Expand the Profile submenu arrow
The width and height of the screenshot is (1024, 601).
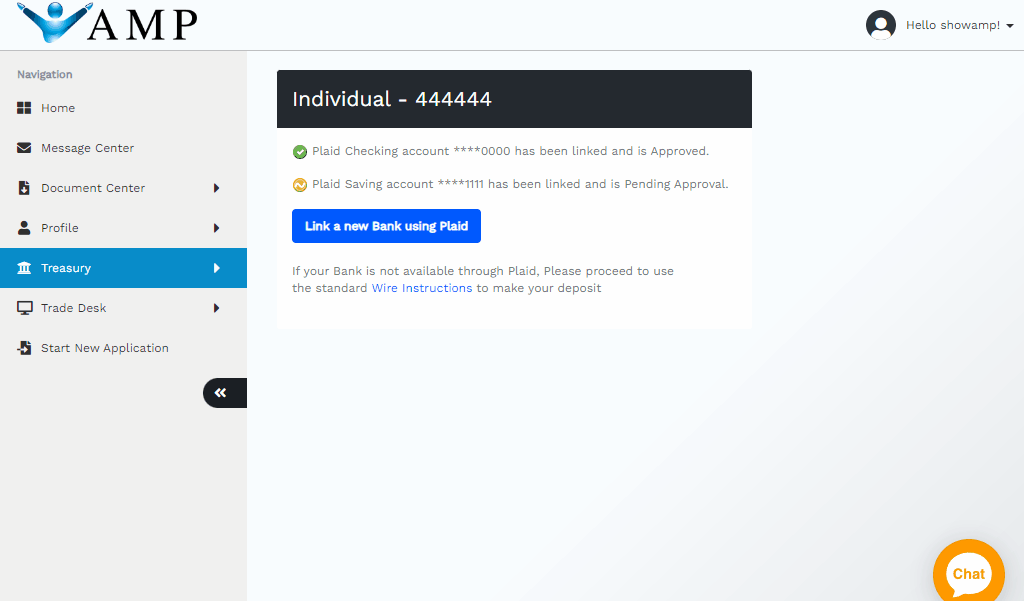click(x=216, y=228)
